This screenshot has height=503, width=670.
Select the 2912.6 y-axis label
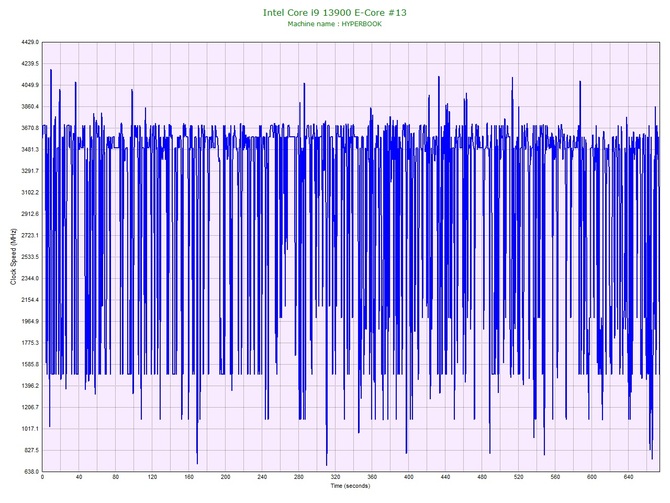coord(30,214)
